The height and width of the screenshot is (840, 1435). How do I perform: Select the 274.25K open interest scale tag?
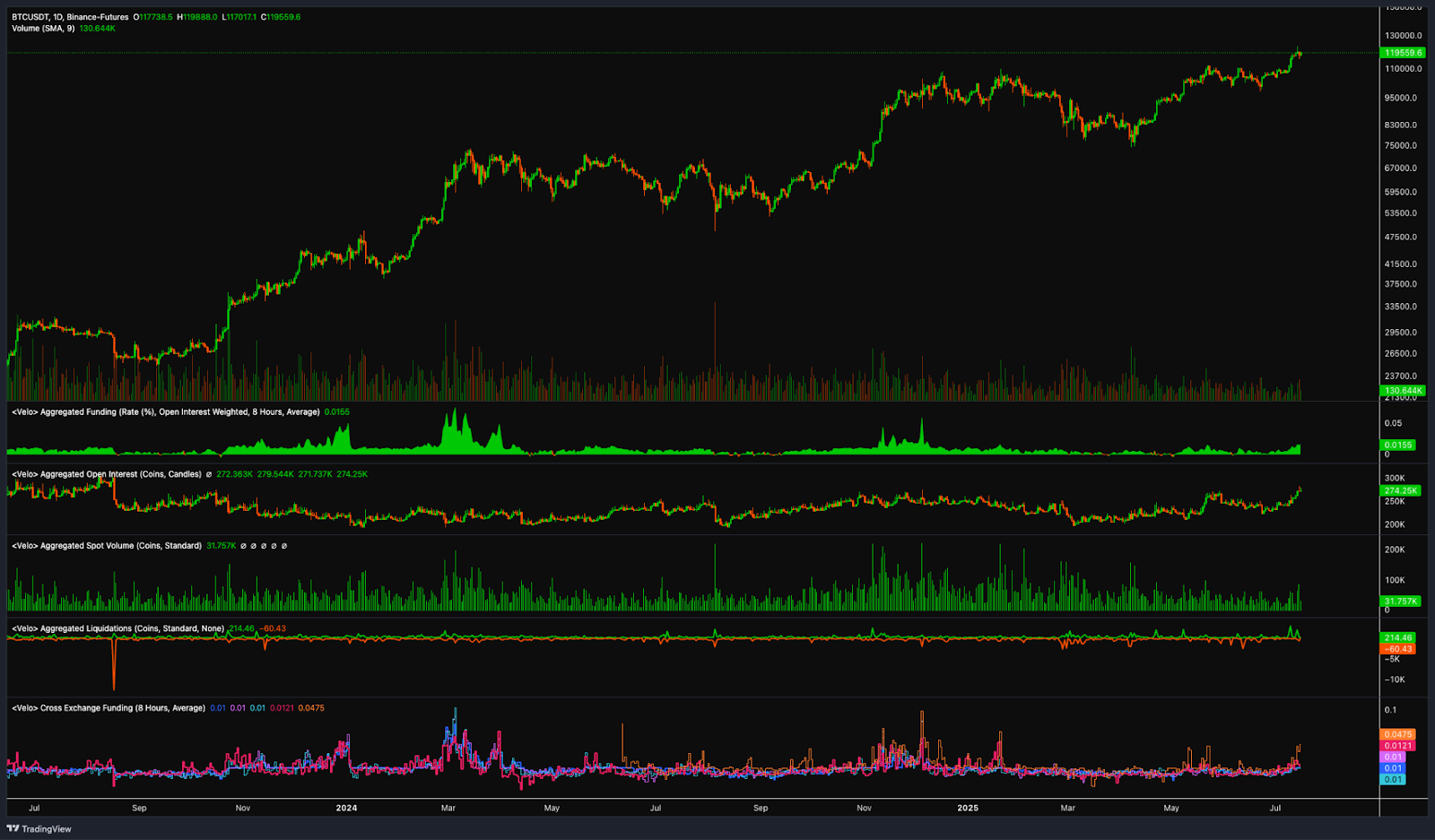point(1400,490)
